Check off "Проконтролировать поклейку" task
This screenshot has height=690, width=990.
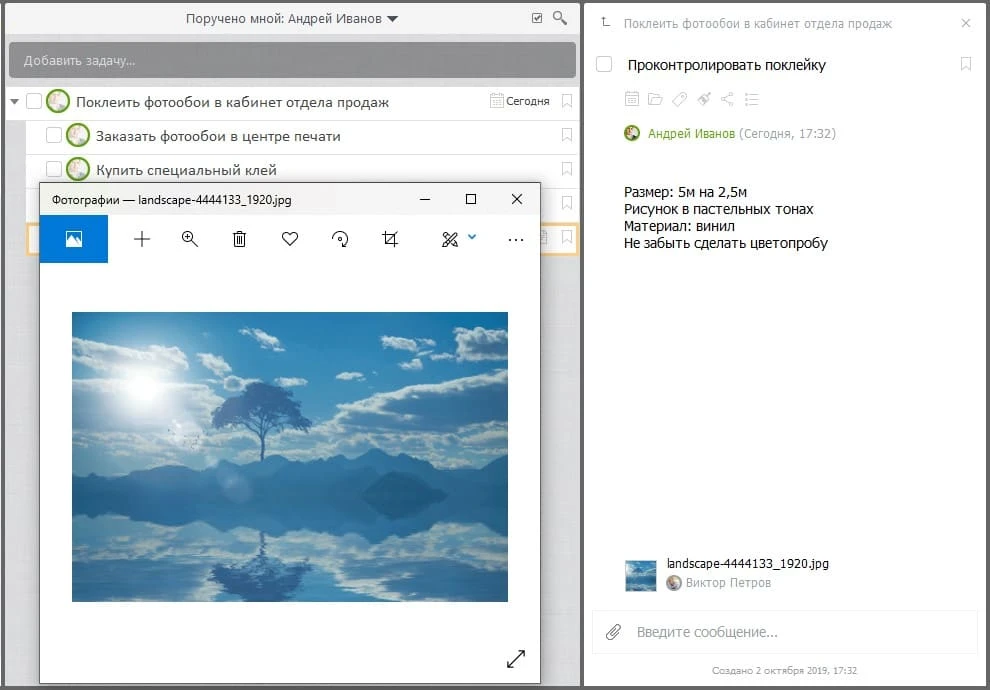(604, 65)
